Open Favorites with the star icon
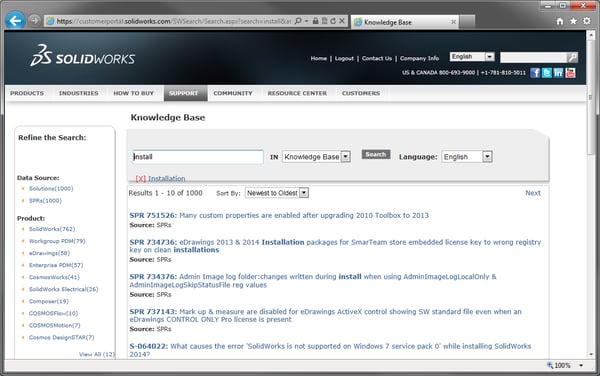Screen dimensions: 600x376 [x=573, y=21]
